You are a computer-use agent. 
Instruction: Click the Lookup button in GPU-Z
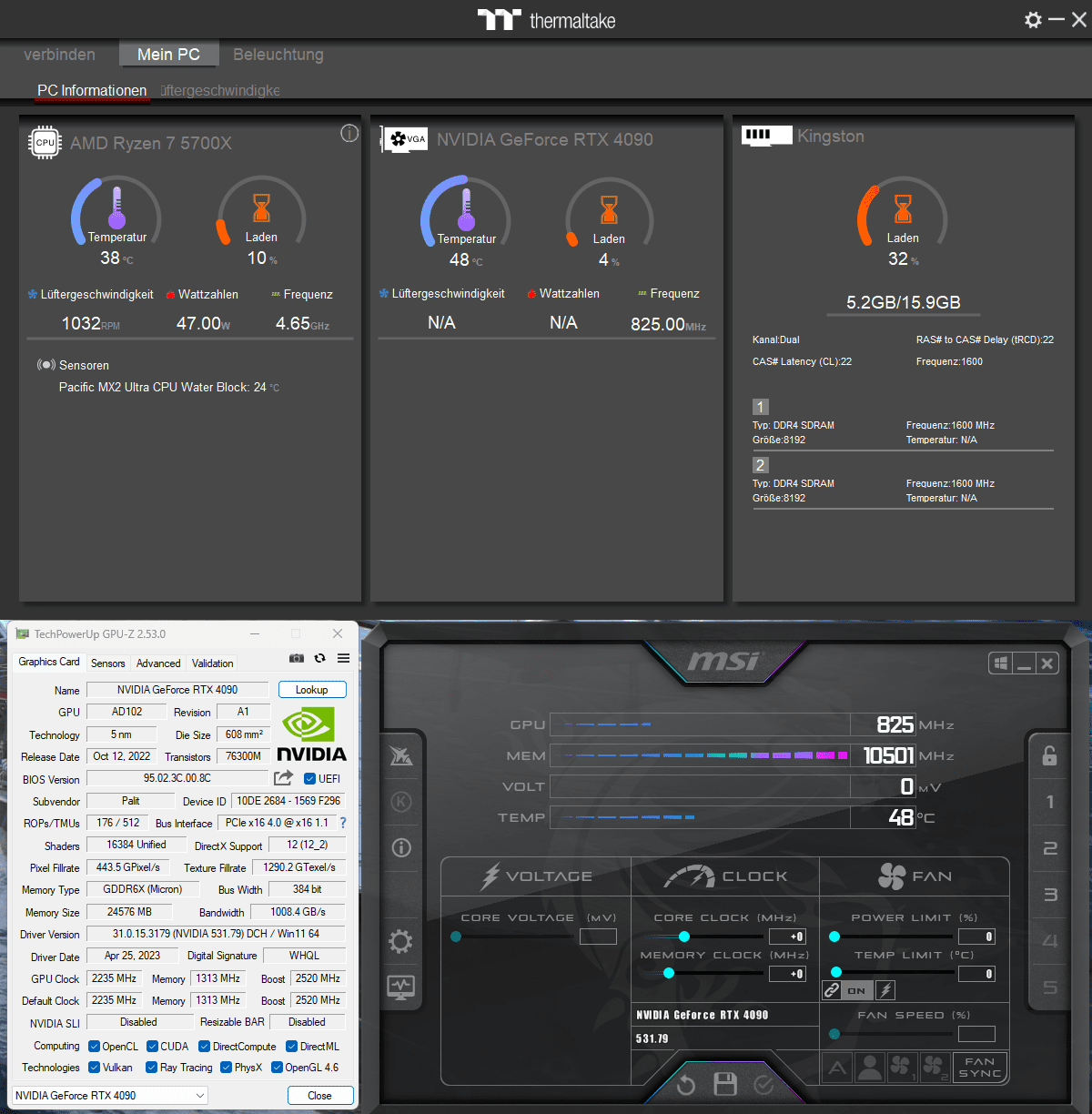coord(312,690)
